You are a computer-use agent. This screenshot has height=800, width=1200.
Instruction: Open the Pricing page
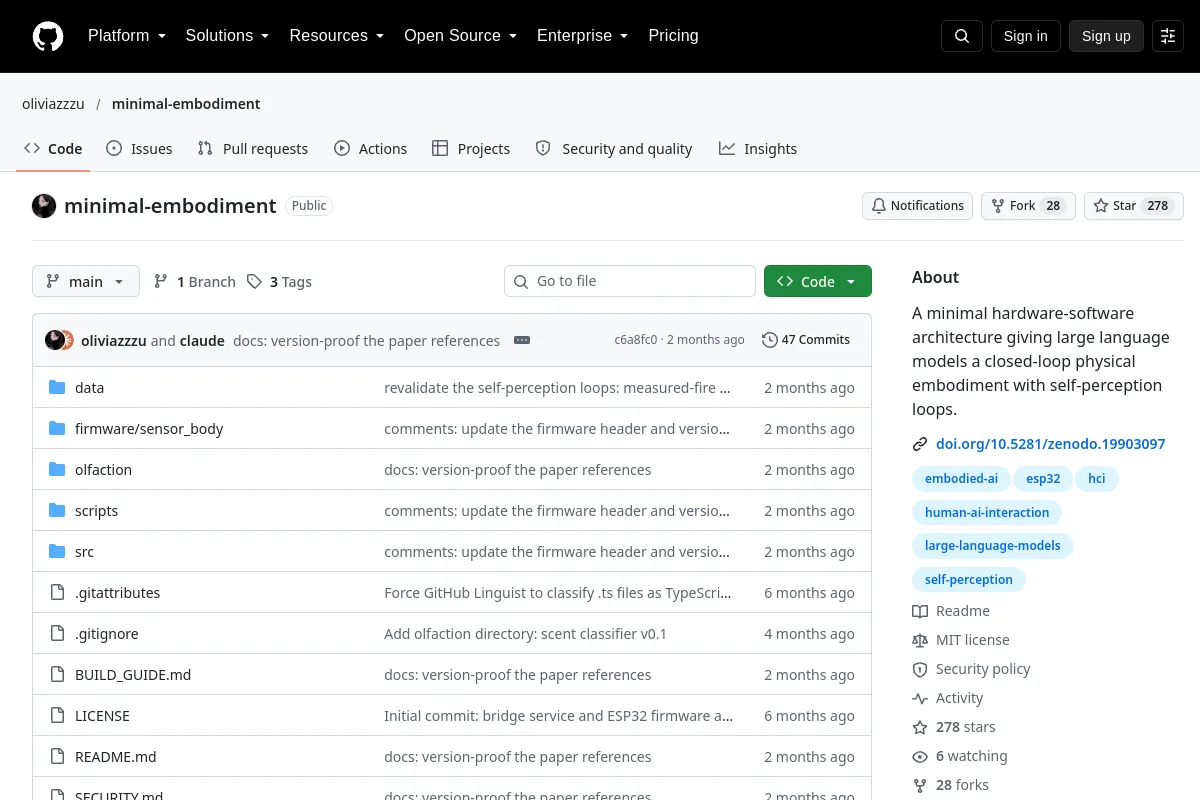click(673, 36)
